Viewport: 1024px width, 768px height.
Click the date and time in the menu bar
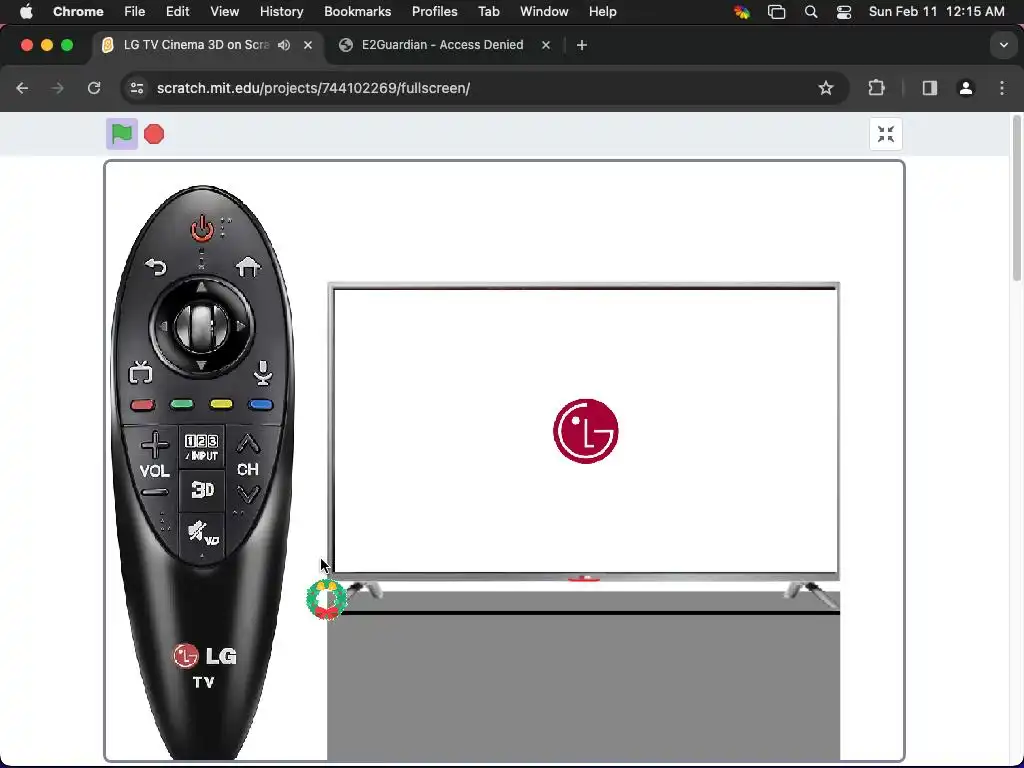pyautogui.click(x=936, y=12)
